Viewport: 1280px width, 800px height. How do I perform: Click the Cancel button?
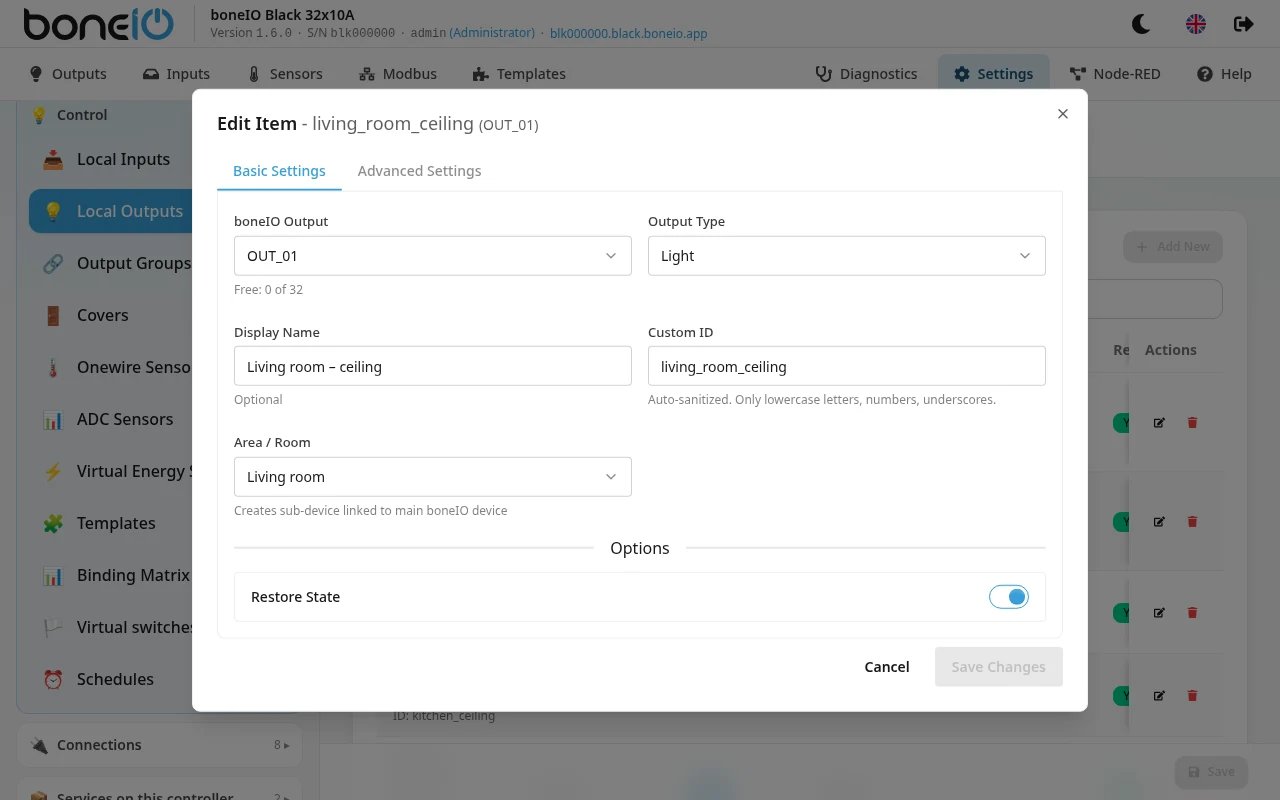887,667
